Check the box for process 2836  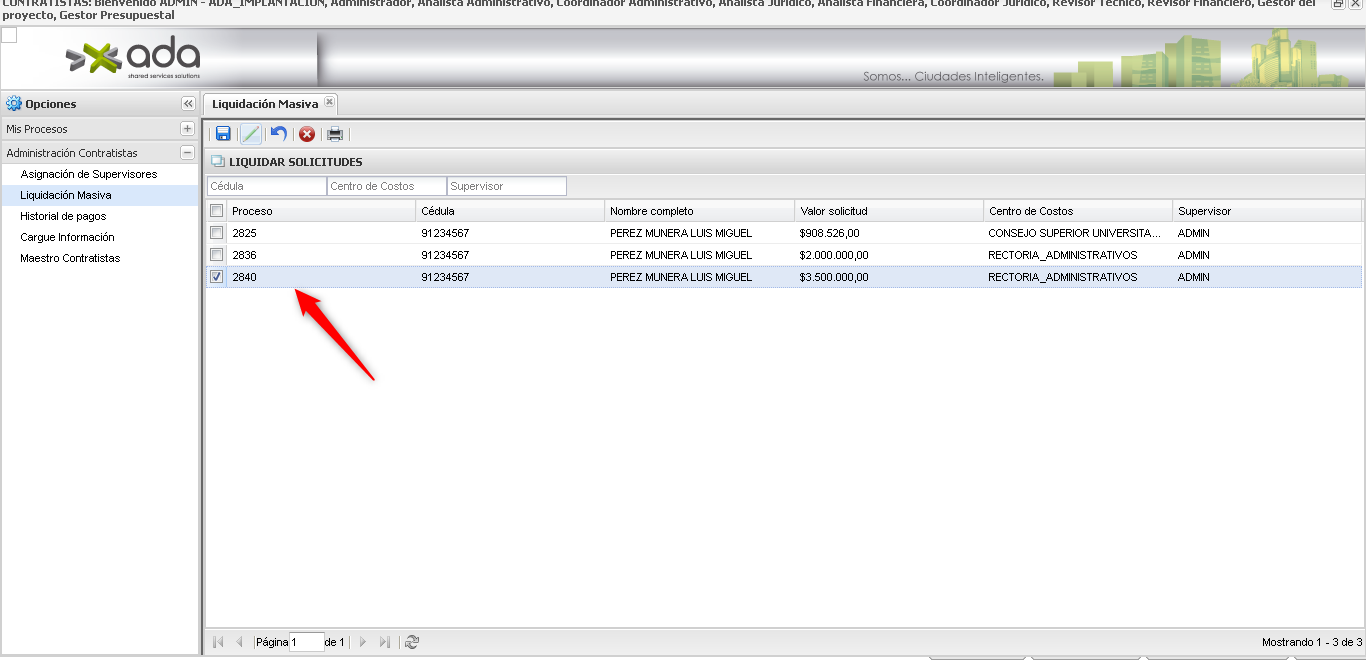point(216,255)
